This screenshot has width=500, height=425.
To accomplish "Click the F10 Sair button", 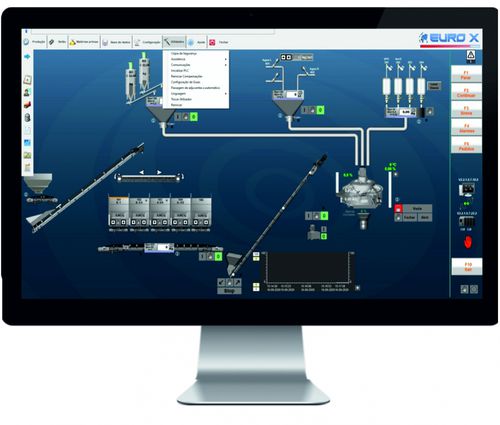I will click(467, 267).
